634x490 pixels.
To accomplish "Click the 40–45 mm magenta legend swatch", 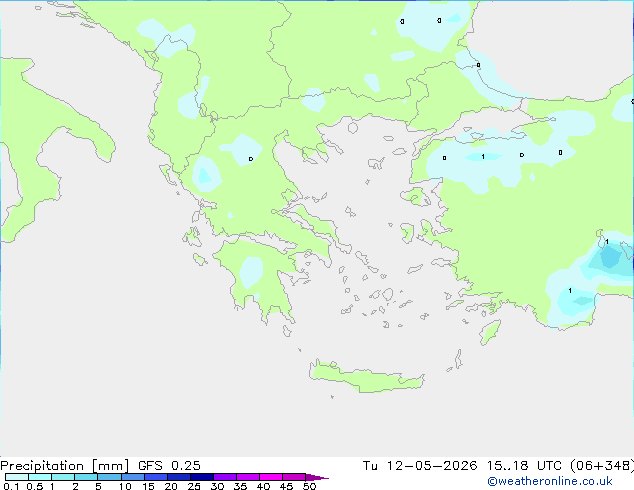I will [271, 477].
